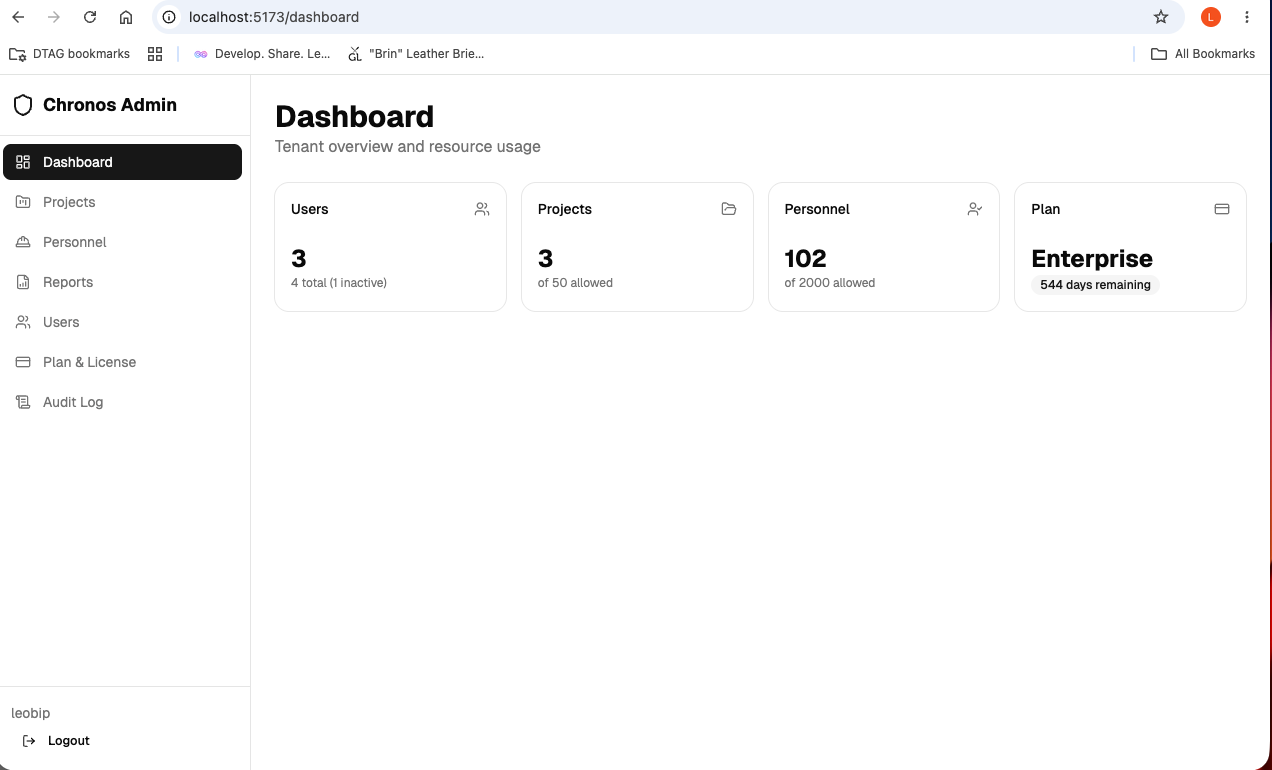Screen dimensions: 1272x770
Task: Click the Reports chart icon in sidebar
Action: (x=23, y=282)
